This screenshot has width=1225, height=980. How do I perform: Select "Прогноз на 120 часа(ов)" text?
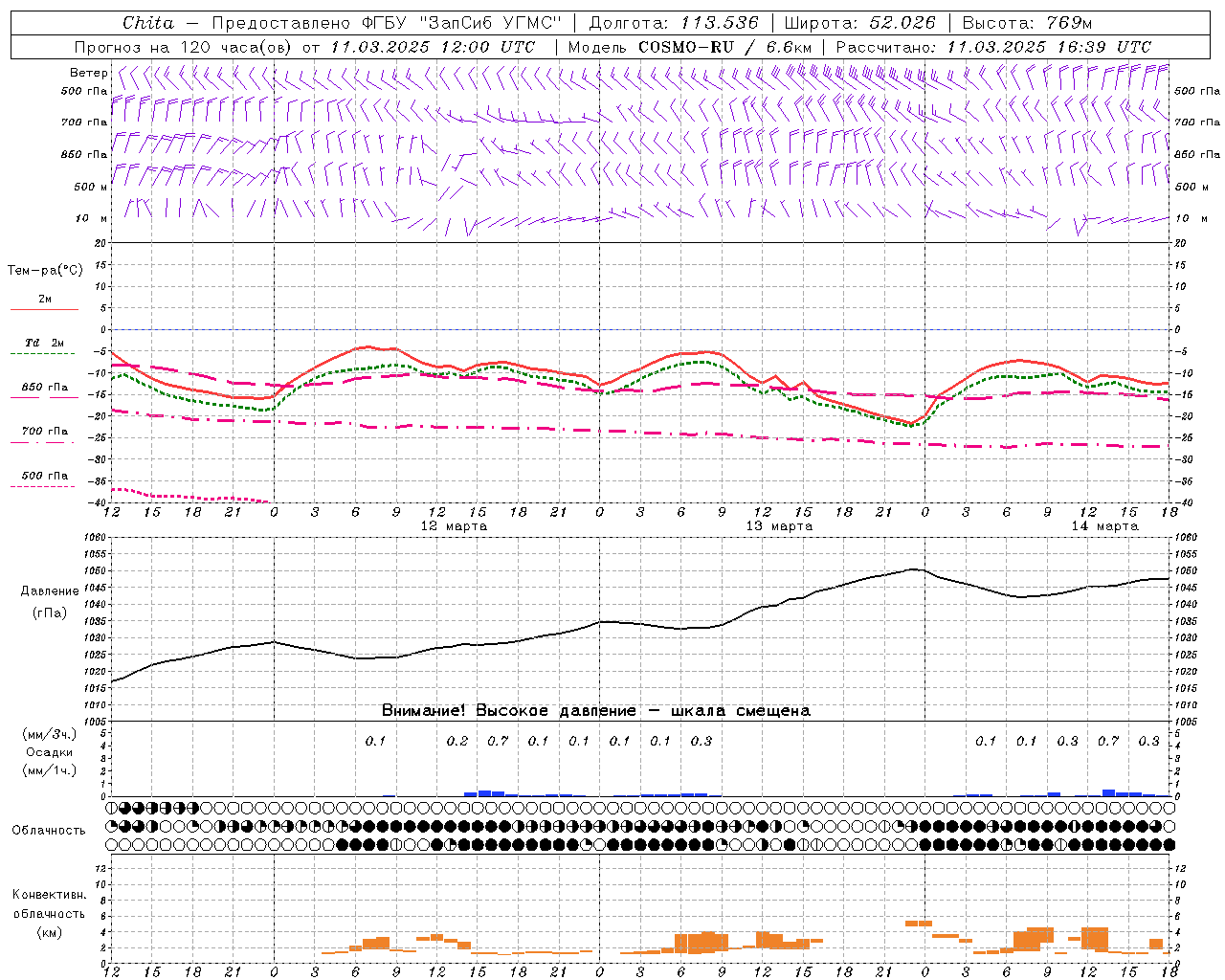click(x=185, y=47)
